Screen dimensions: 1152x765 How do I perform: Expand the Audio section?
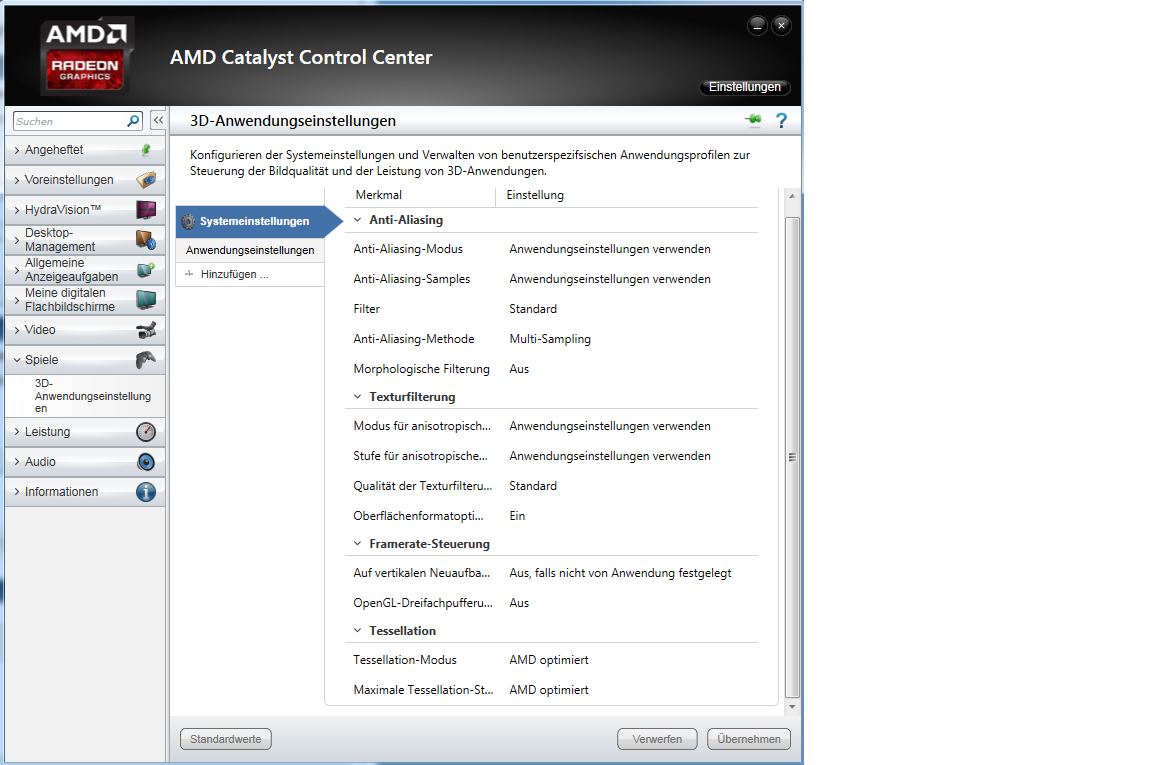coord(17,462)
